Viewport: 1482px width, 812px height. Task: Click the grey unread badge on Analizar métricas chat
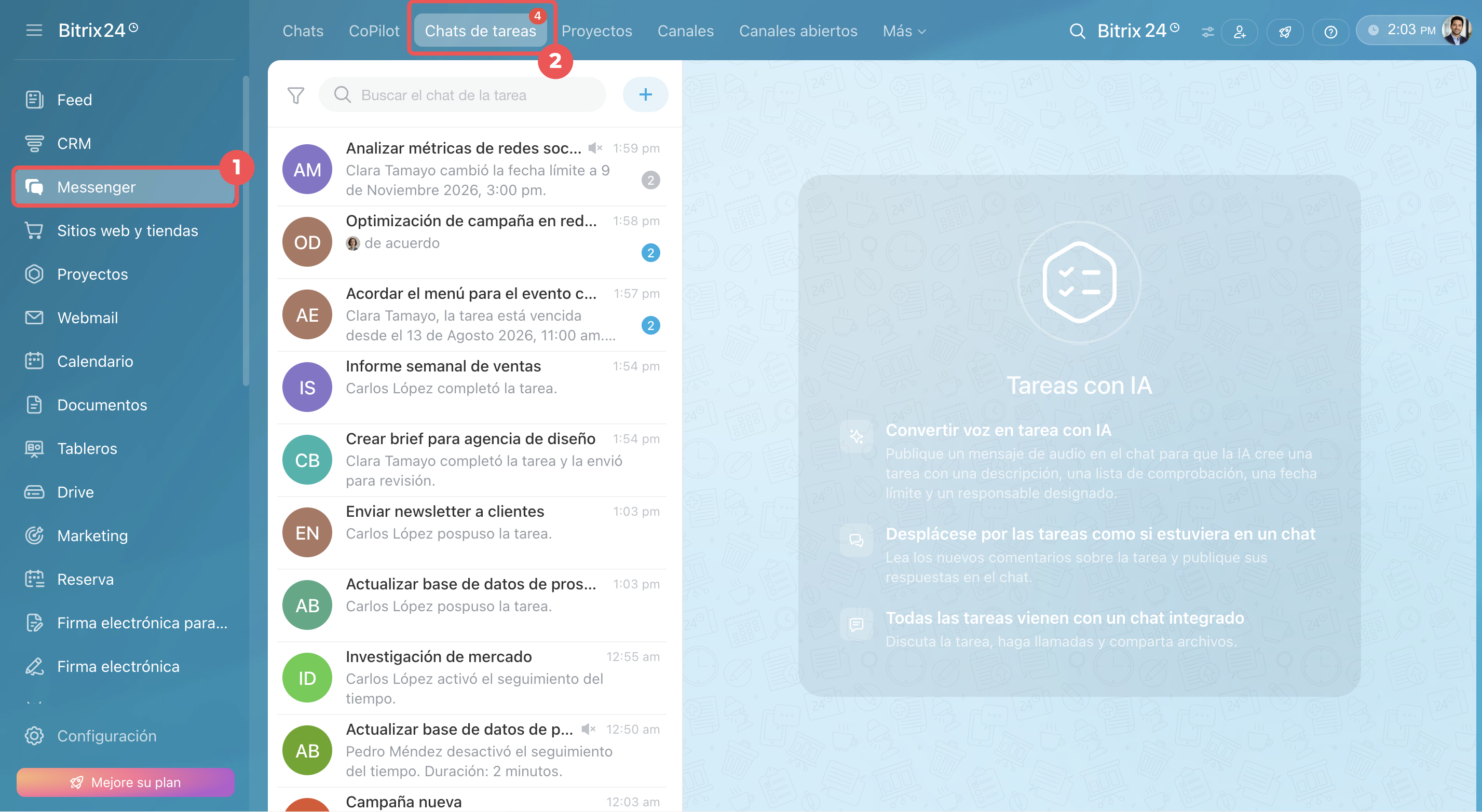650,180
